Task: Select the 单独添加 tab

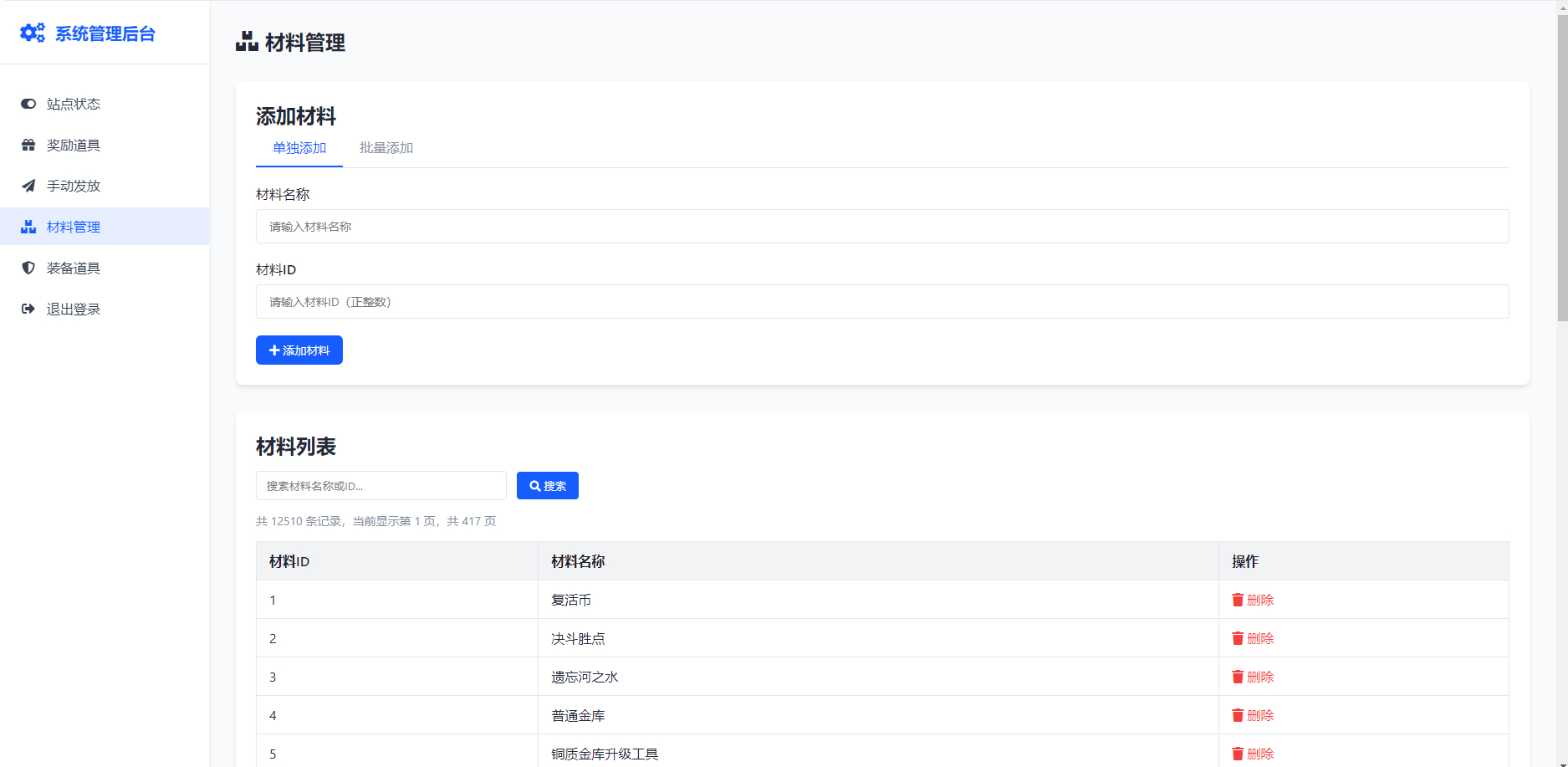Action: point(299,148)
